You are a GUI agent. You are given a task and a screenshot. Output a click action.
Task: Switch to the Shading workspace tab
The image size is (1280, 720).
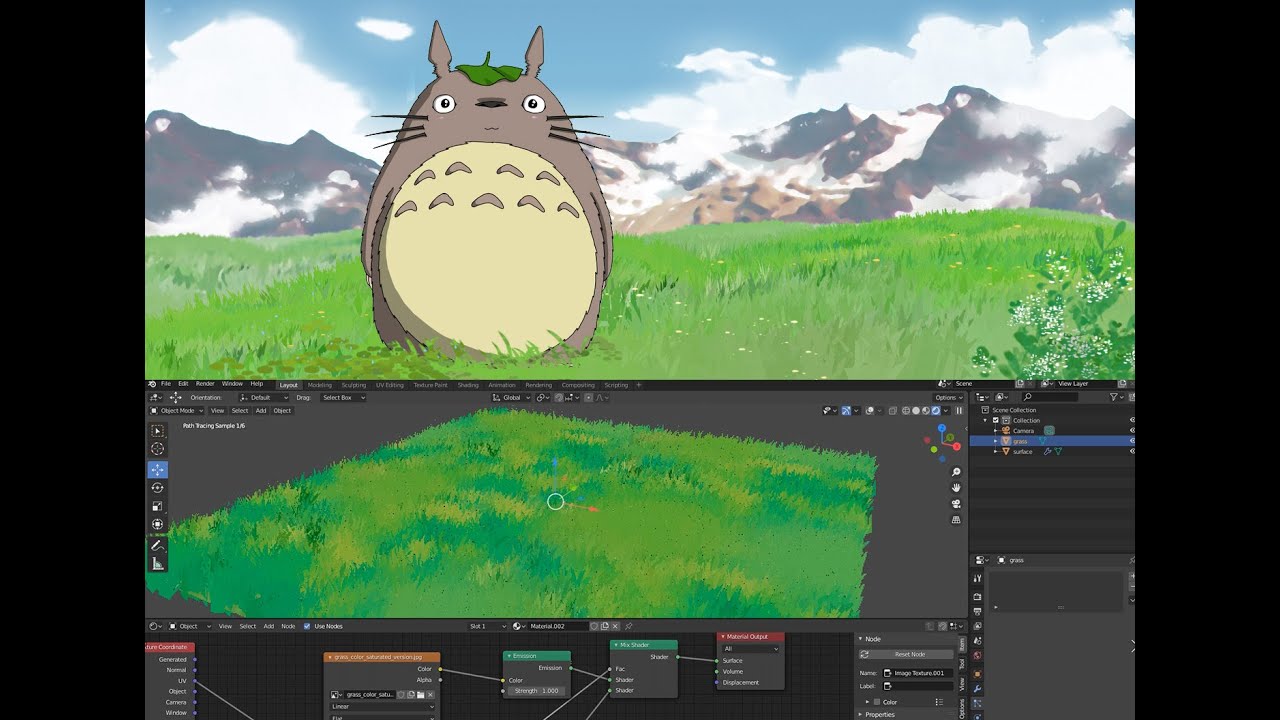pos(468,385)
